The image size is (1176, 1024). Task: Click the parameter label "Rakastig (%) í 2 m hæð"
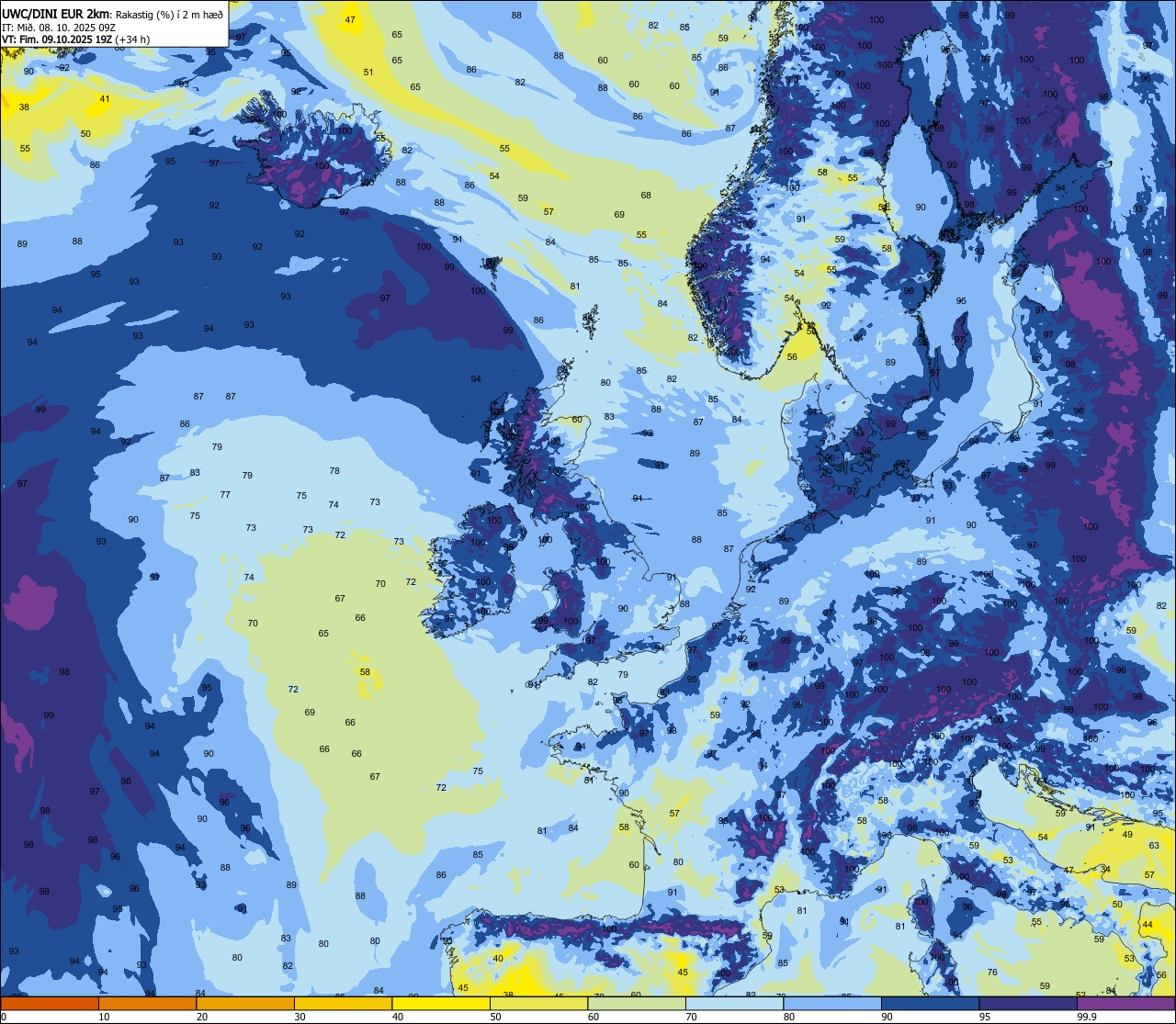coord(168,14)
